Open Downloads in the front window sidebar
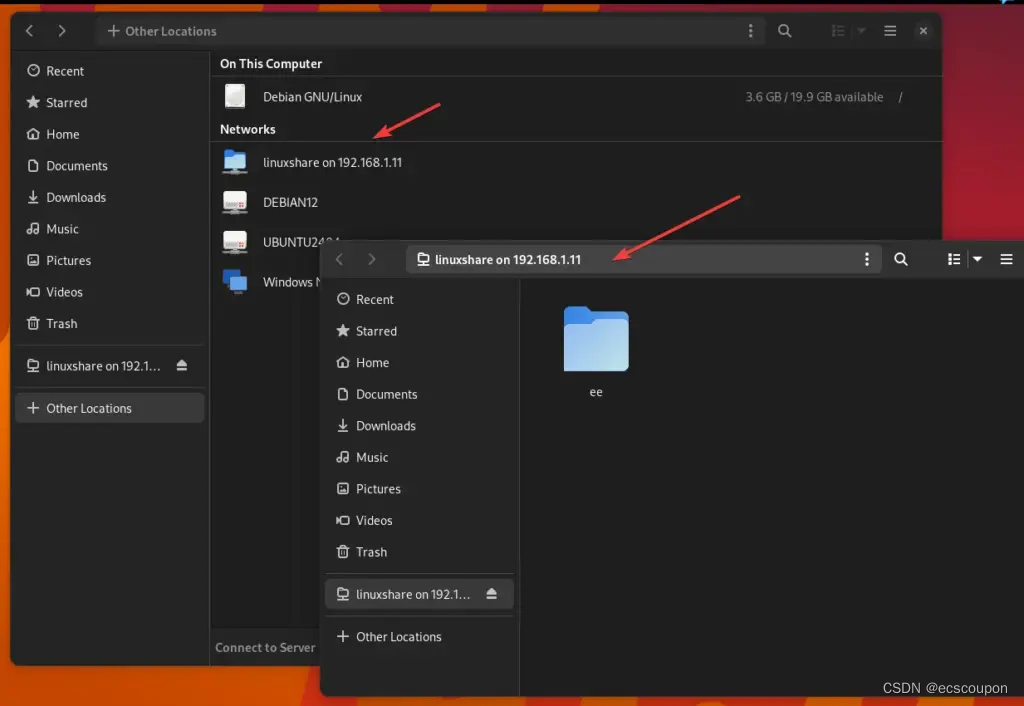1024x706 pixels. click(385, 426)
